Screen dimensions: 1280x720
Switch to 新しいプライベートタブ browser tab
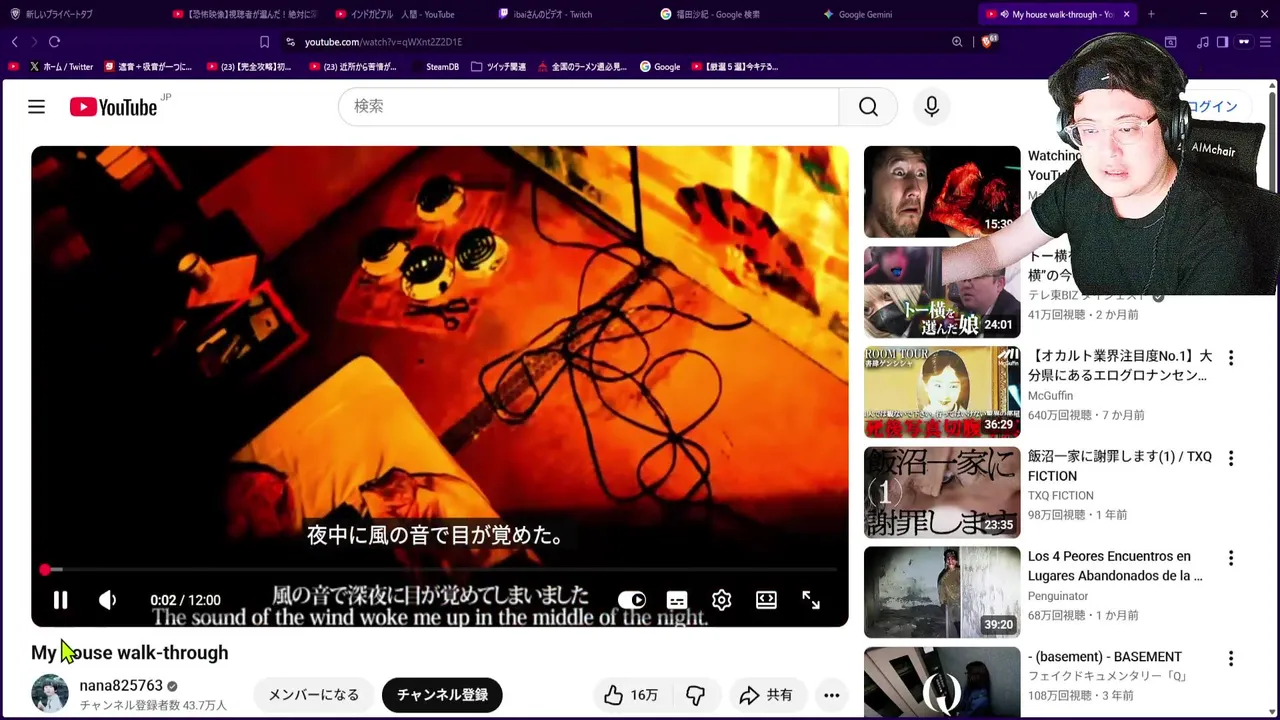coord(80,14)
